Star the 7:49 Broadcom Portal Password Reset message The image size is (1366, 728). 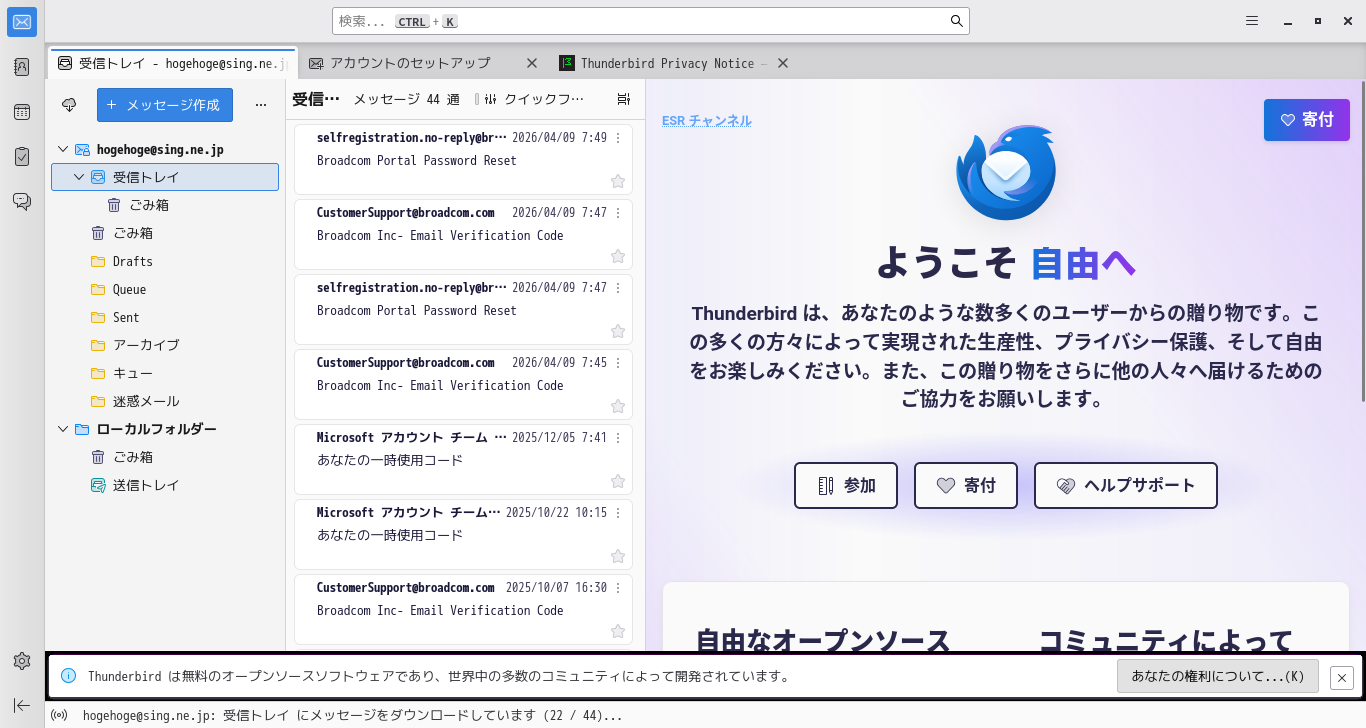618,181
